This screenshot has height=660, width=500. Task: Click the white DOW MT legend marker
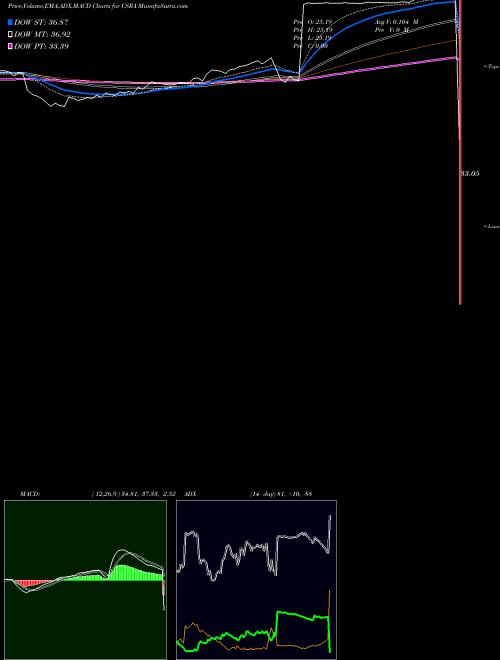(x=10, y=34)
